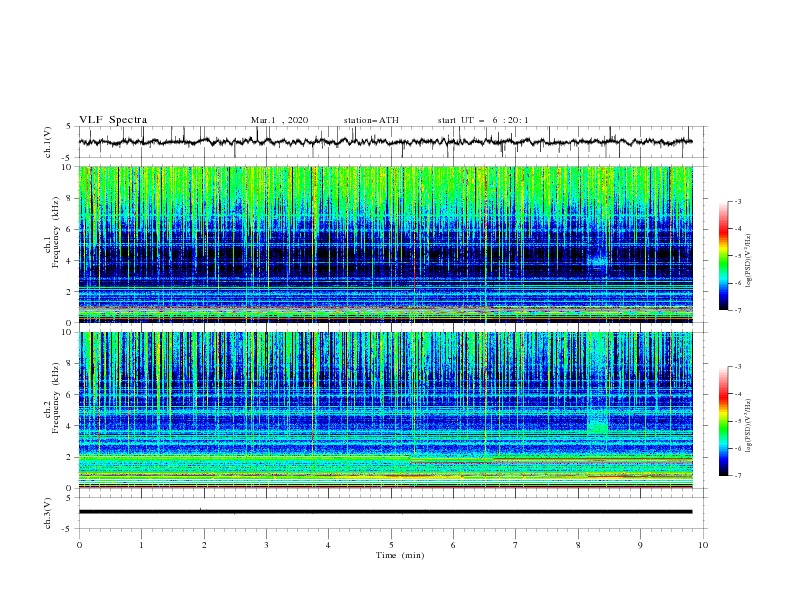The image size is (792, 612).
Task: Click time-axis tick label "5"
Action: click(391, 545)
